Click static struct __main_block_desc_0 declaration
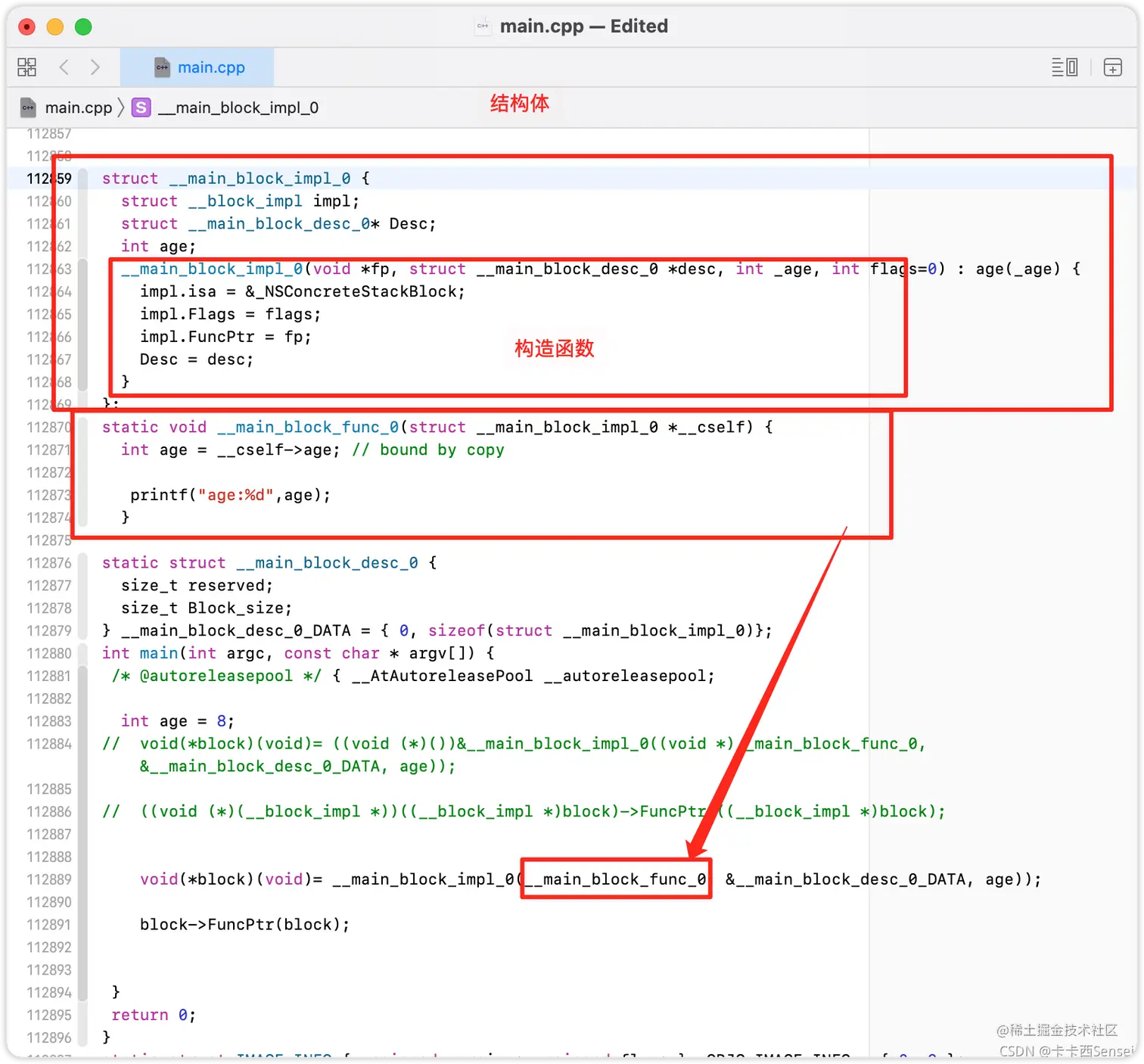The image size is (1144, 1064). click(x=269, y=563)
